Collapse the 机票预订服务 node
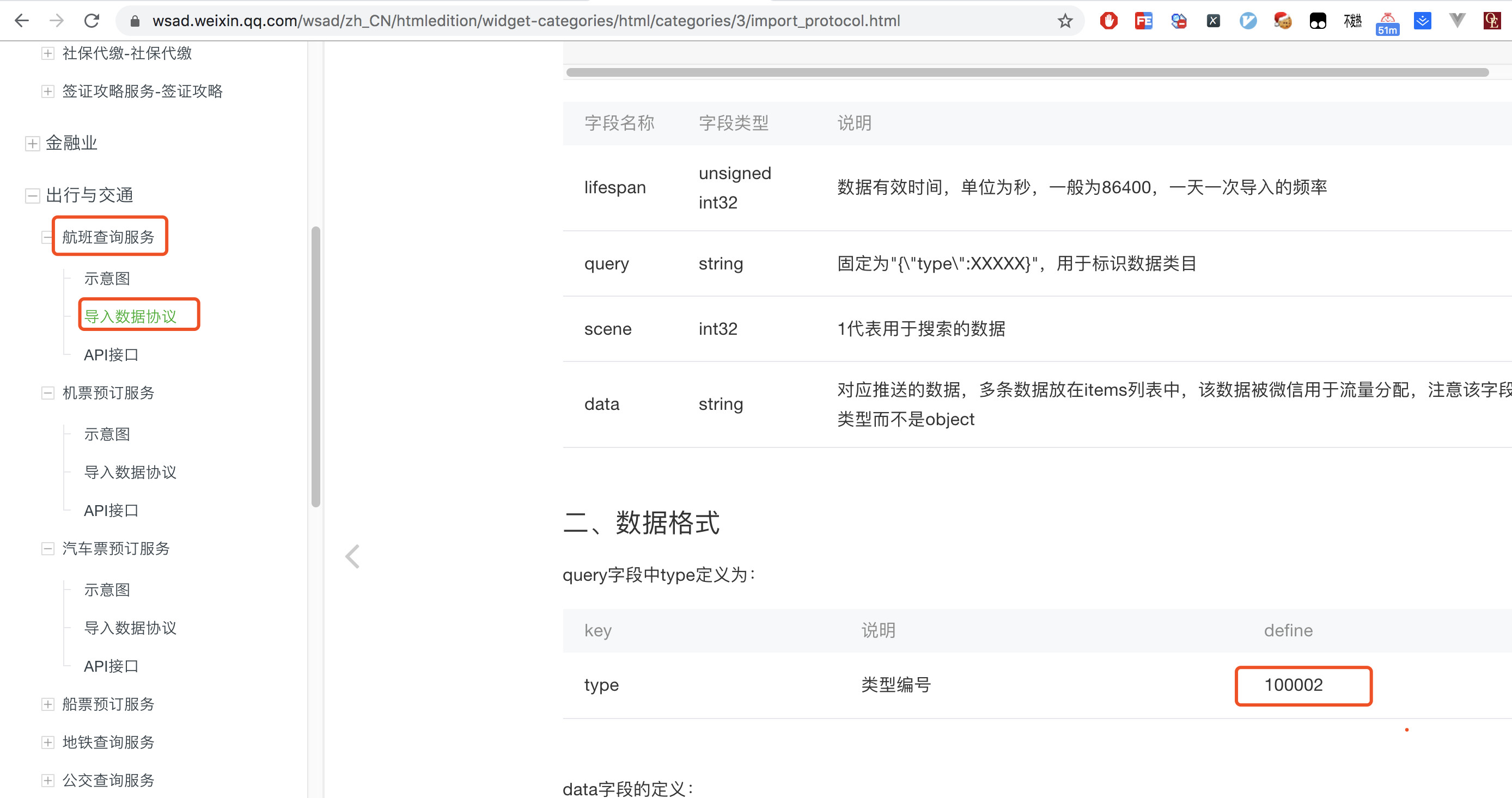 point(47,392)
